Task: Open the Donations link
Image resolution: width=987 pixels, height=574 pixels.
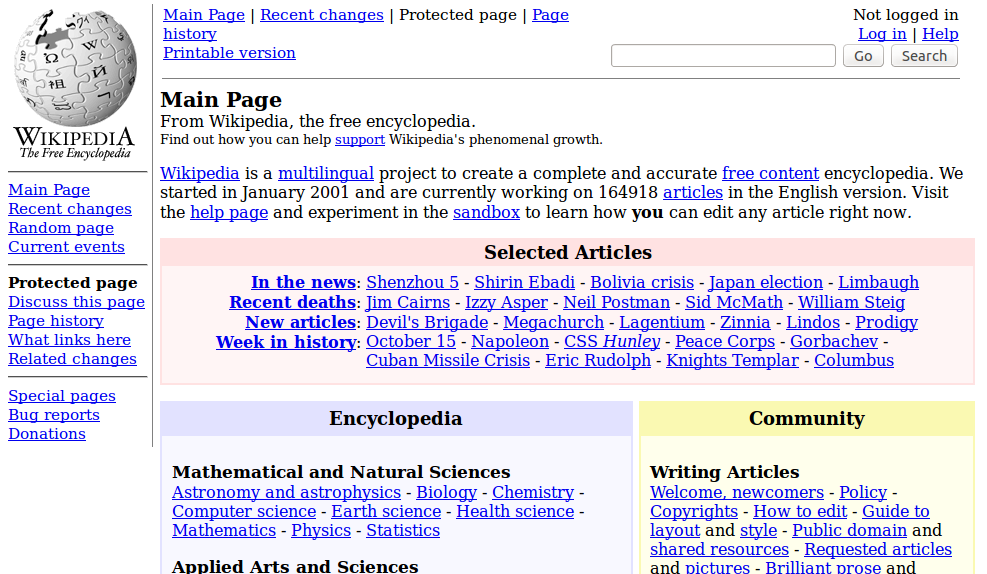Action: pos(47,434)
